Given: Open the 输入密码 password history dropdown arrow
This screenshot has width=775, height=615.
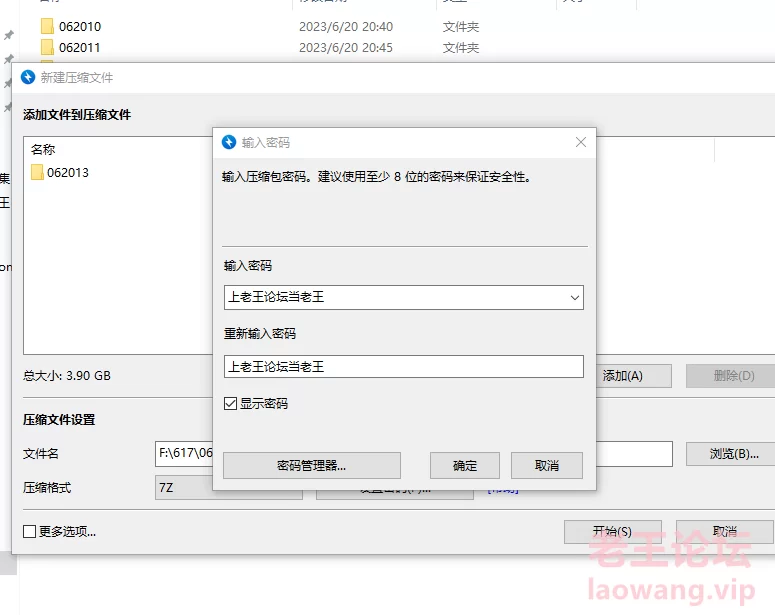Looking at the screenshot, I should (574, 298).
